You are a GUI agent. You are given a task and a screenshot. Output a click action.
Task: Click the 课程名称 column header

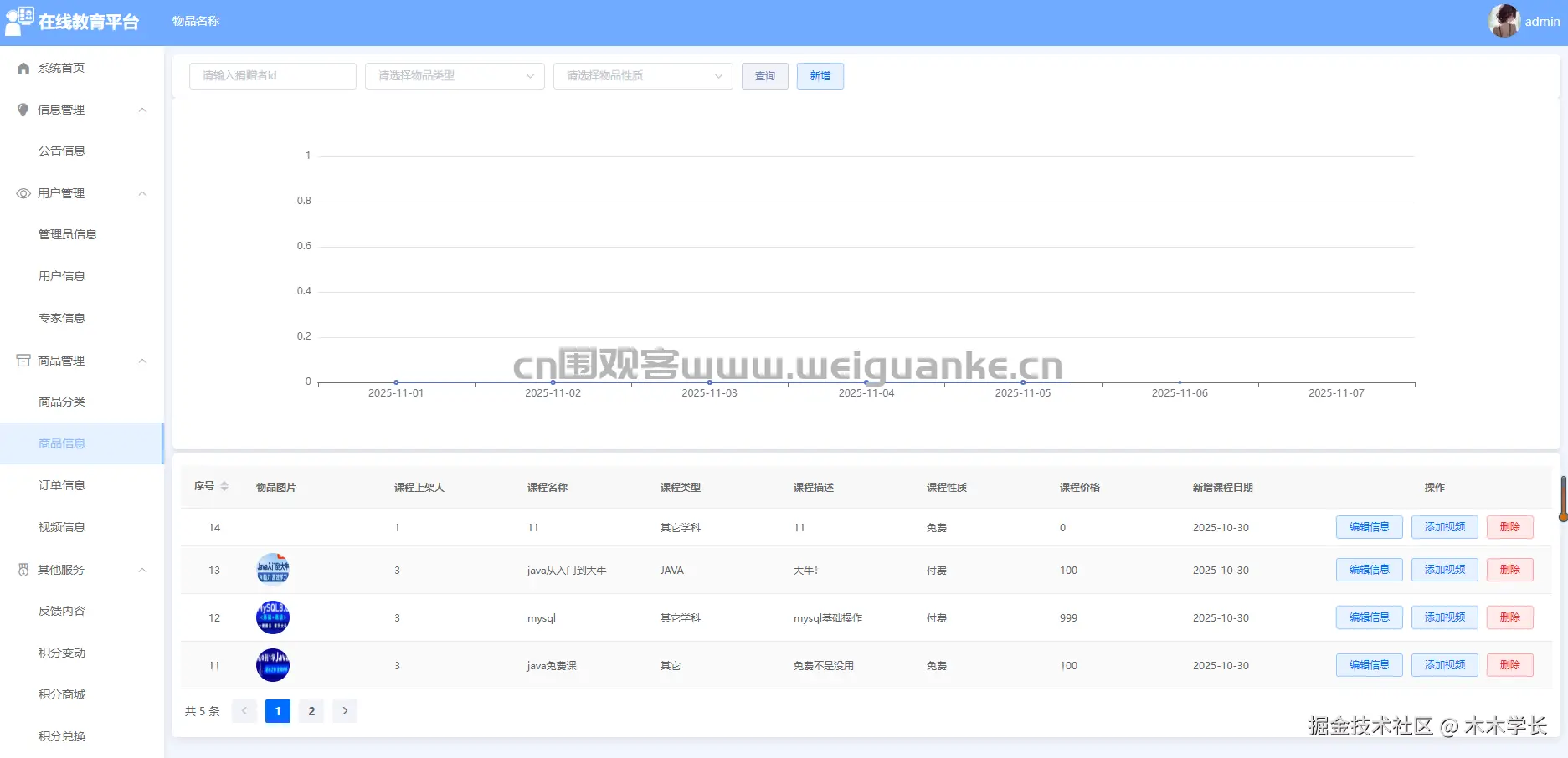click(x=548, y=487)
